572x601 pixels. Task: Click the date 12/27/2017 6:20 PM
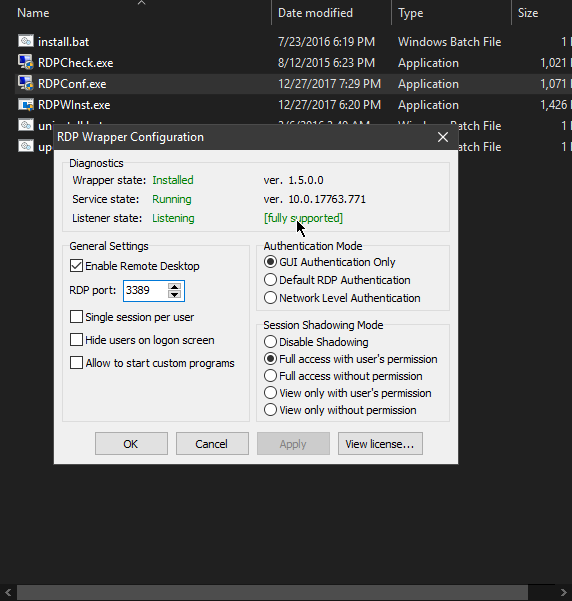(x=329, y=105)
